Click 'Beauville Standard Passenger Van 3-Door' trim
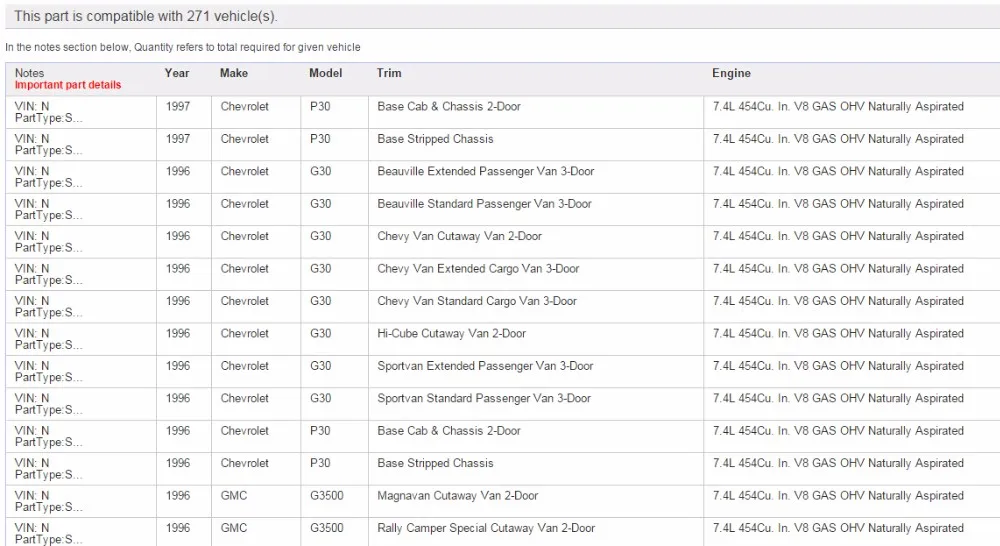This screenshot has width=1000, height=546. 484,204
